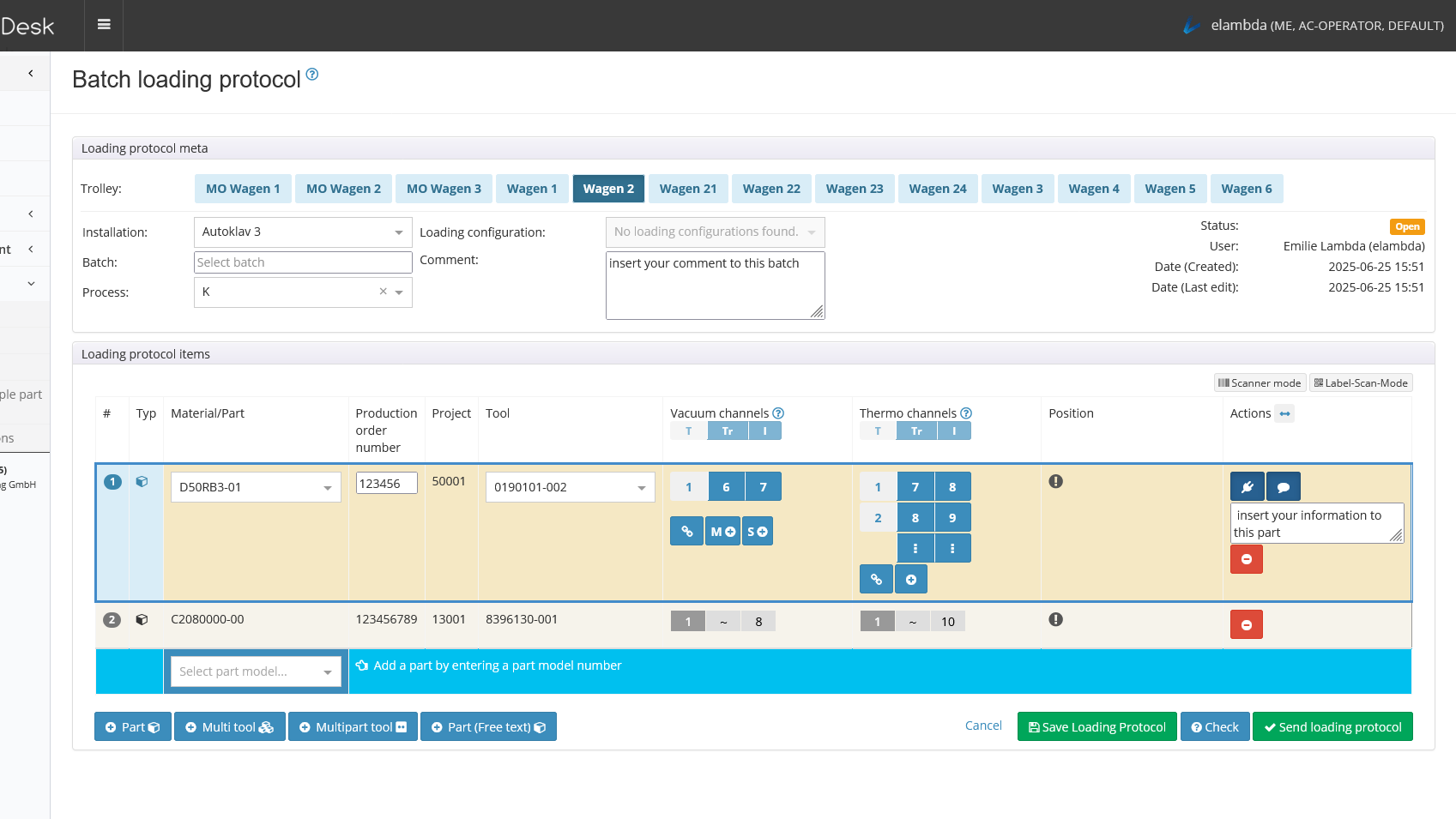The image size is (1456, 819).
Task: Click the M plus vacuum channel button
Action: pyautogui.click(x=722, y=531)
